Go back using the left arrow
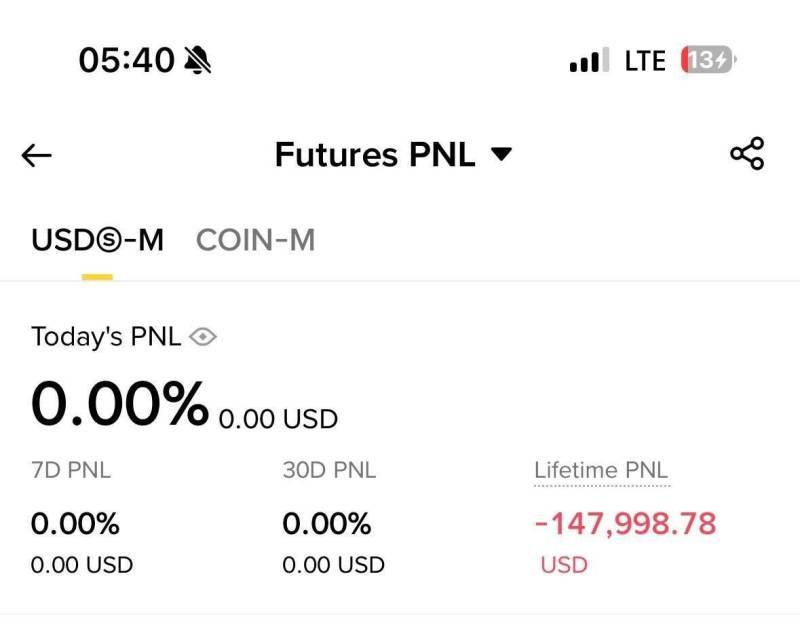Screen dimensions: 800x642 [x=36, y=155]
